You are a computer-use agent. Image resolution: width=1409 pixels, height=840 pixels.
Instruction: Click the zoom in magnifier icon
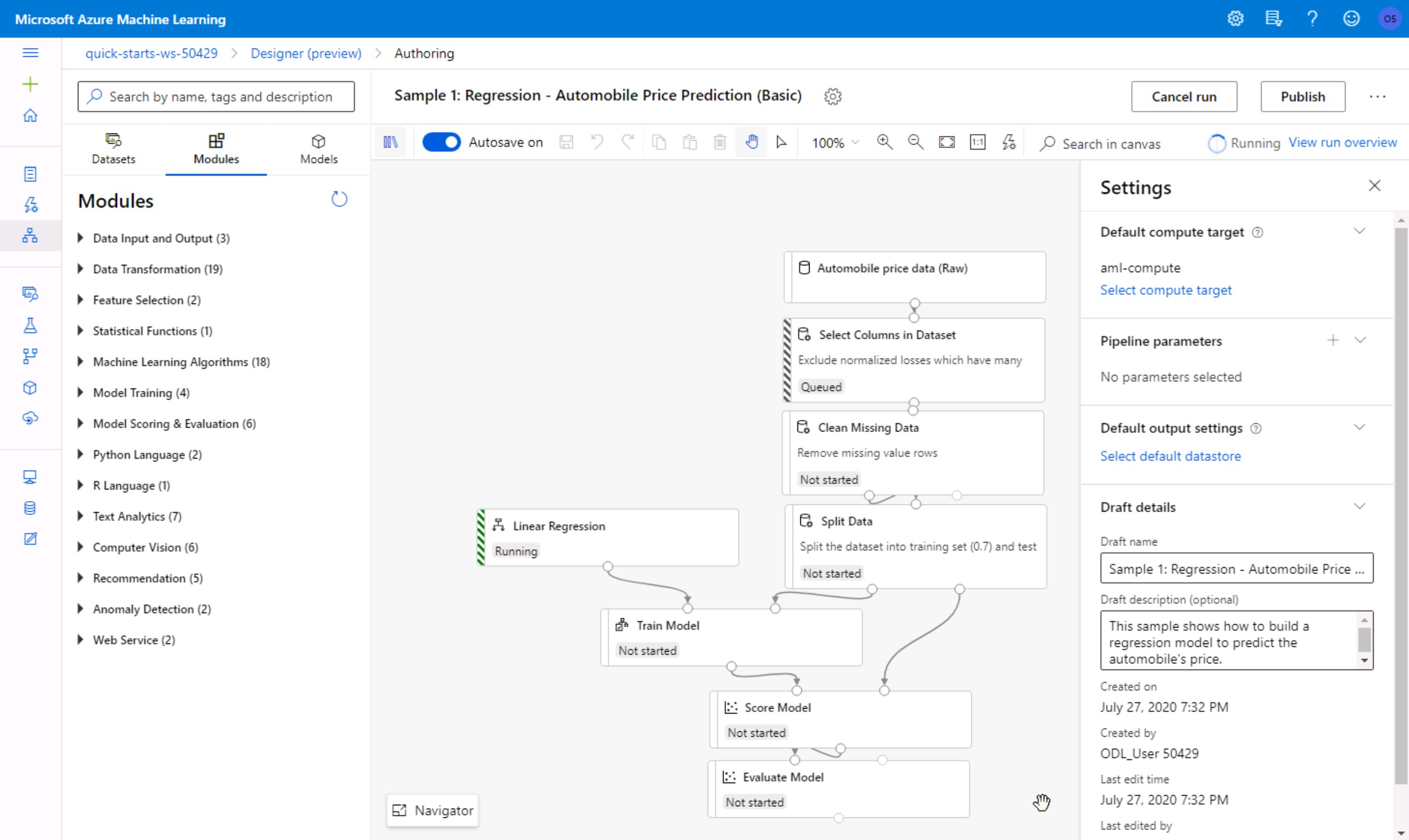click(885, 142)
